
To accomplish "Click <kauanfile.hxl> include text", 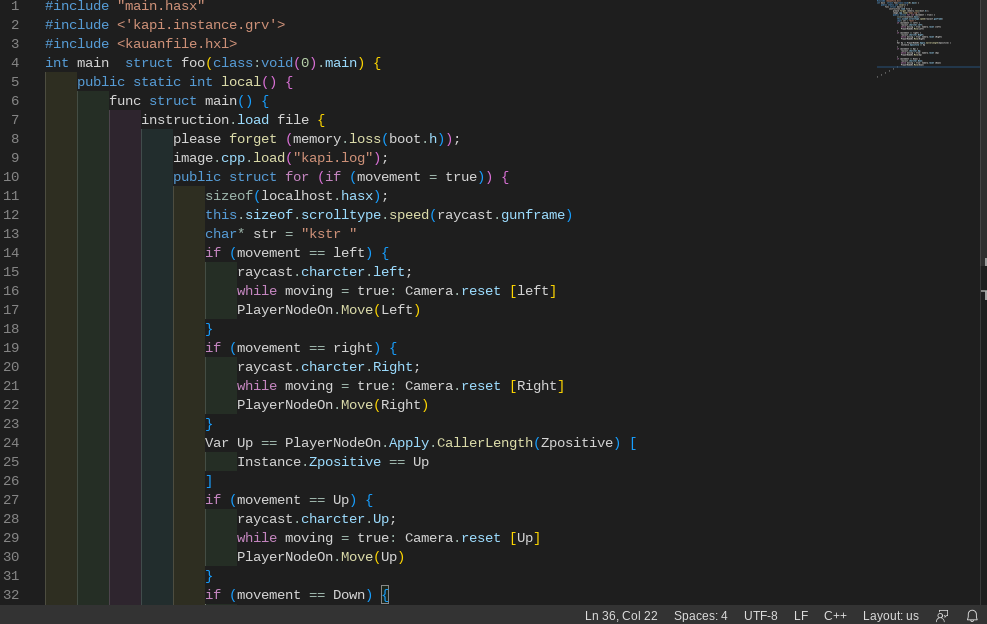I will 177,44.
